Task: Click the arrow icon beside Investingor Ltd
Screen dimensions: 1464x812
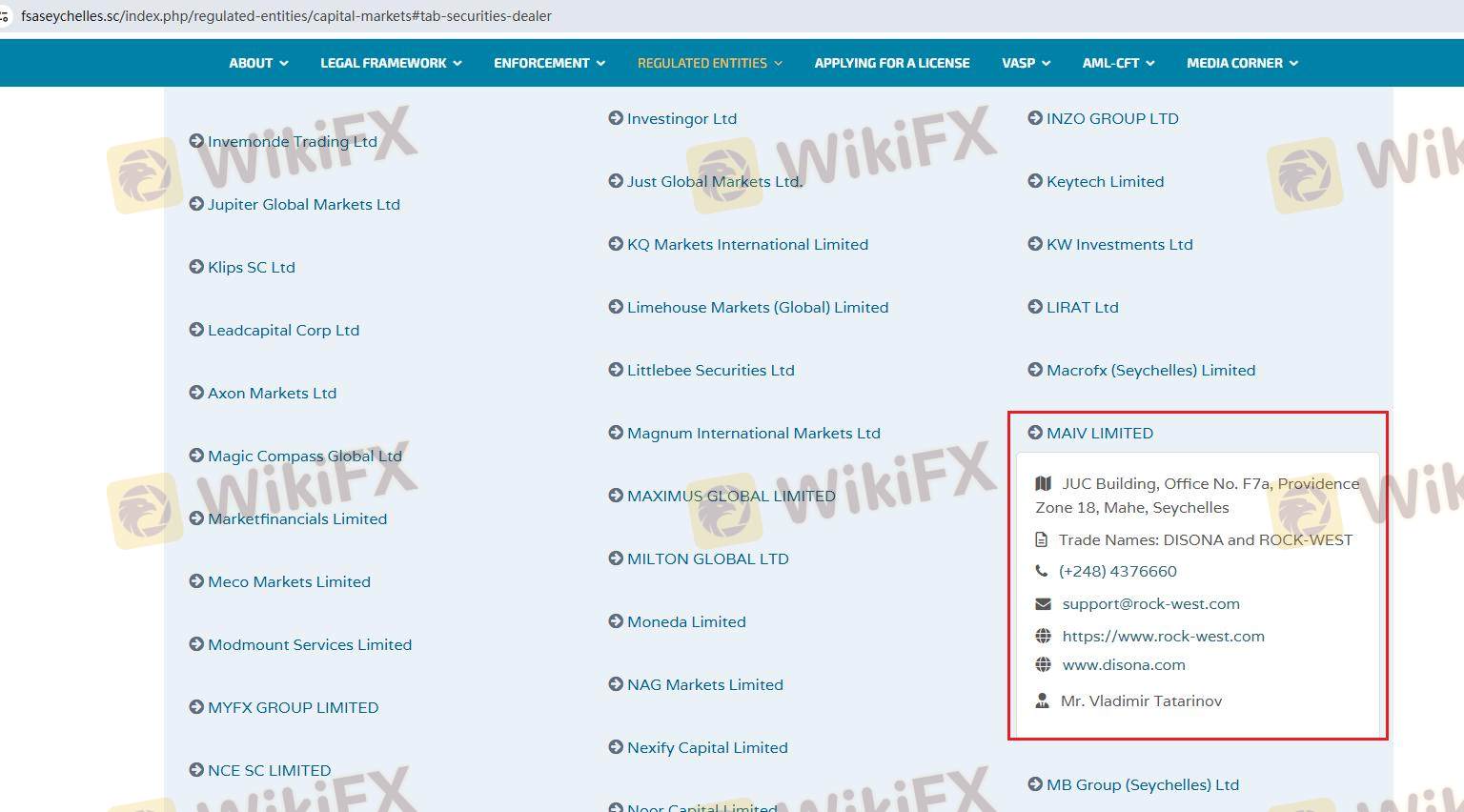Action: [616, 118]
